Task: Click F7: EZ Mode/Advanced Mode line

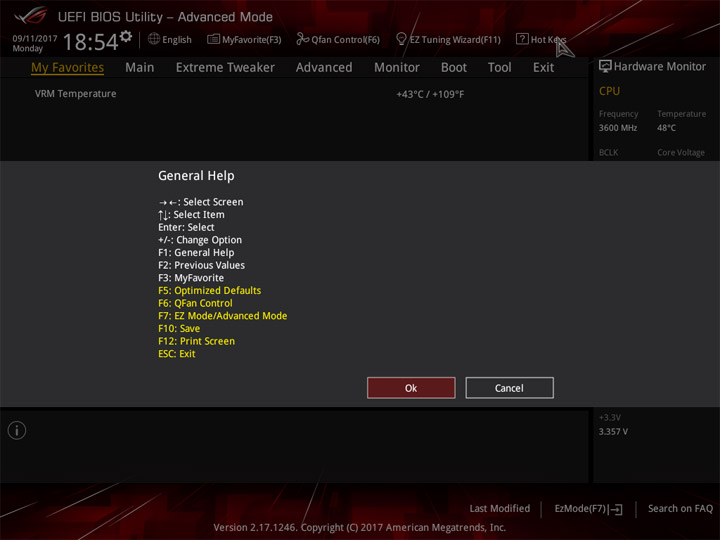Action: coord(223,316)
